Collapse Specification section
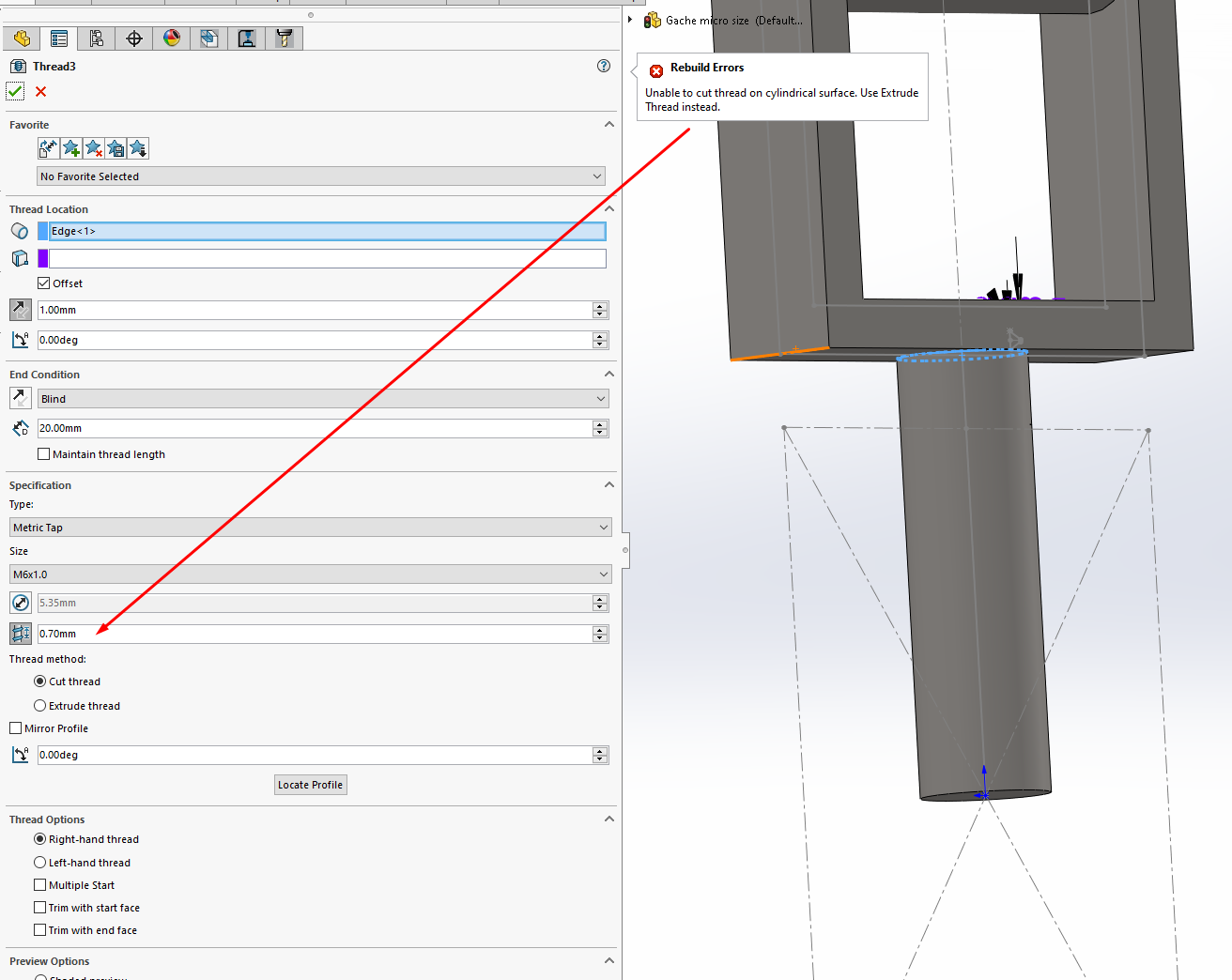 (609, 484)
